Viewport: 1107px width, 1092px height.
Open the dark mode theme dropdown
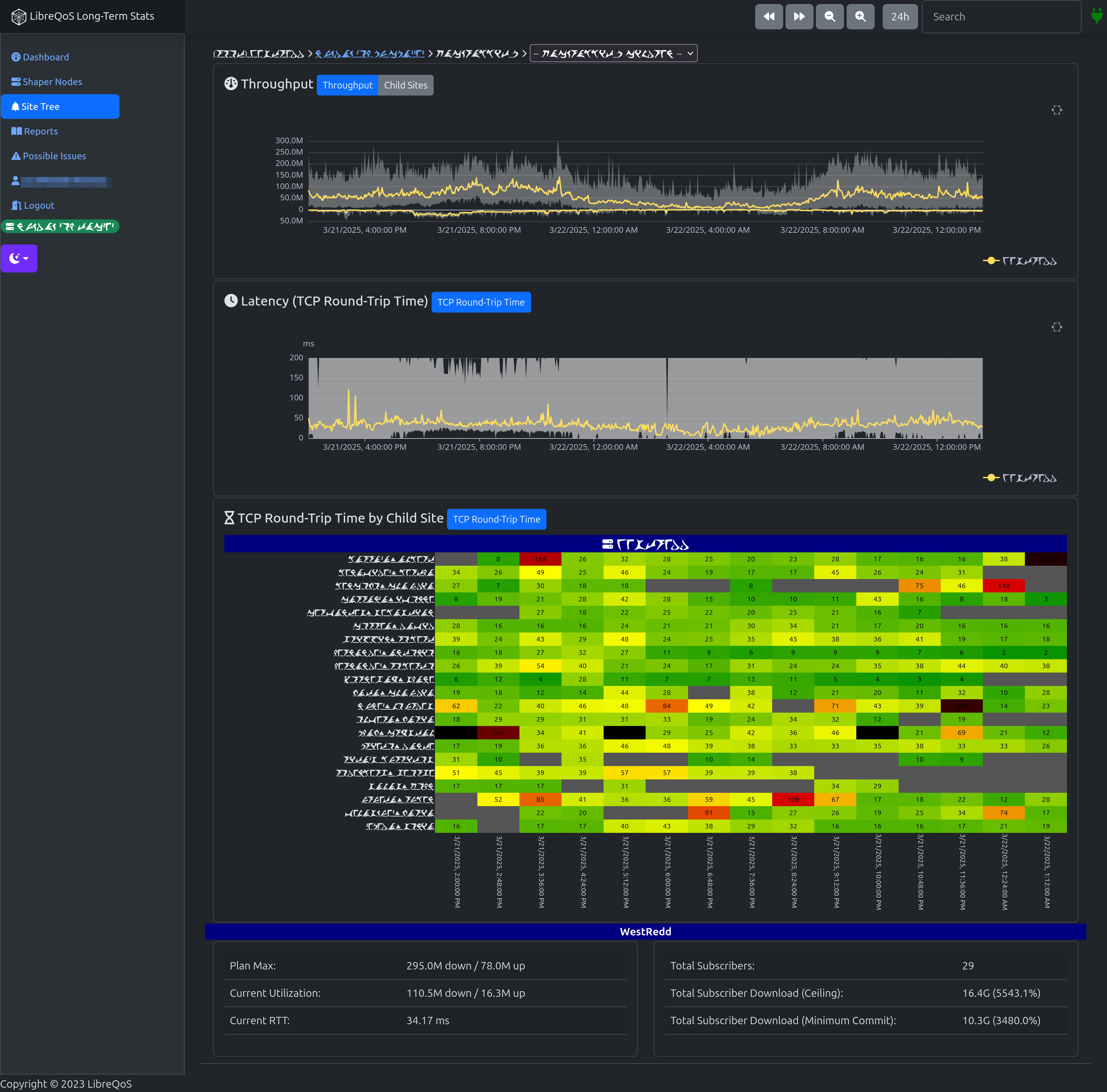[19, 258]
